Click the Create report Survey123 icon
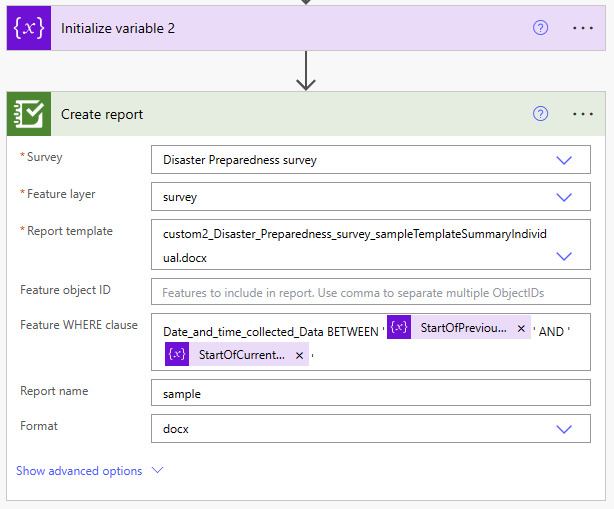The width and height of the screenshot is (614, 509). coord(30,114)
